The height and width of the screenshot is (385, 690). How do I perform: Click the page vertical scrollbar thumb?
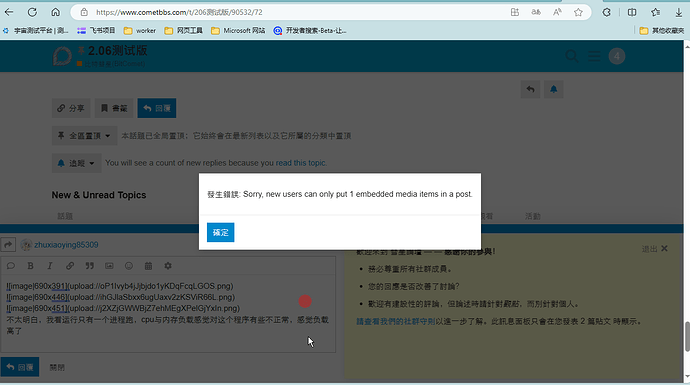(x=686, y=337)
